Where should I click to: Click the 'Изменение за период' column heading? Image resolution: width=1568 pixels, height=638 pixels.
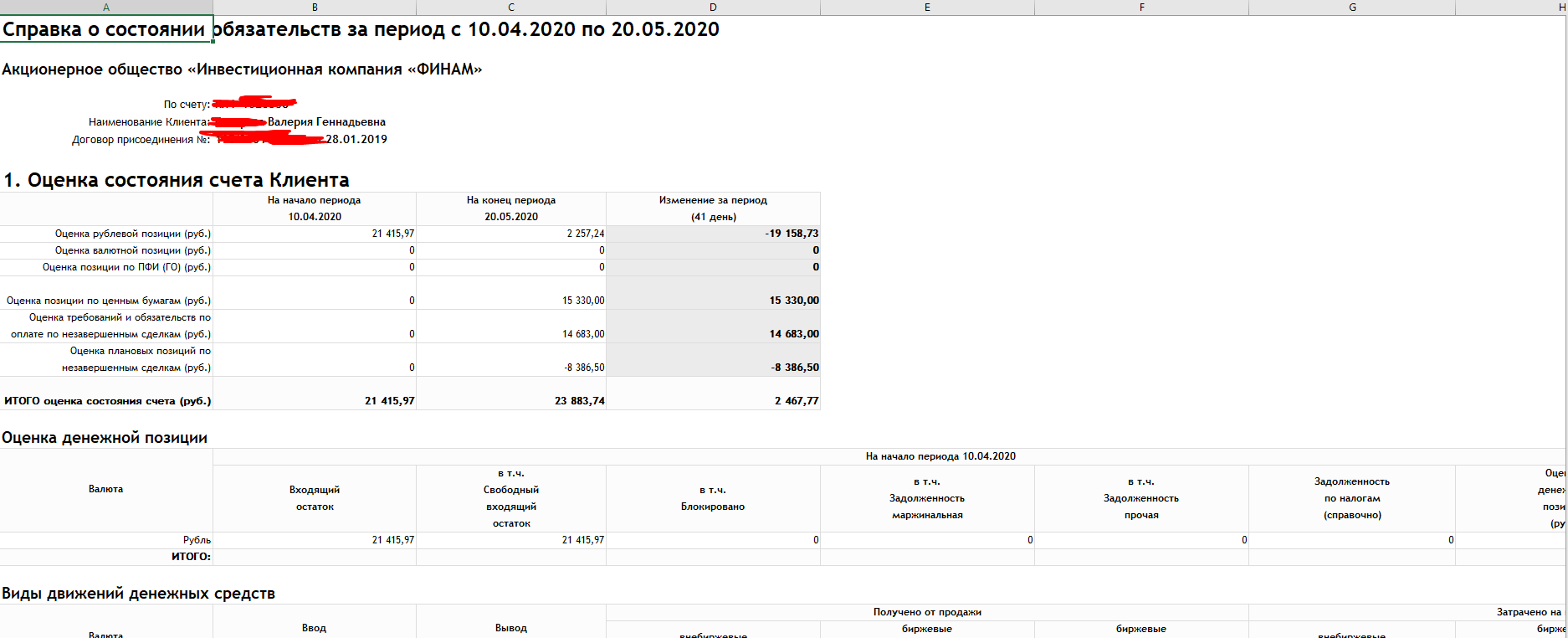pos(713,200)
